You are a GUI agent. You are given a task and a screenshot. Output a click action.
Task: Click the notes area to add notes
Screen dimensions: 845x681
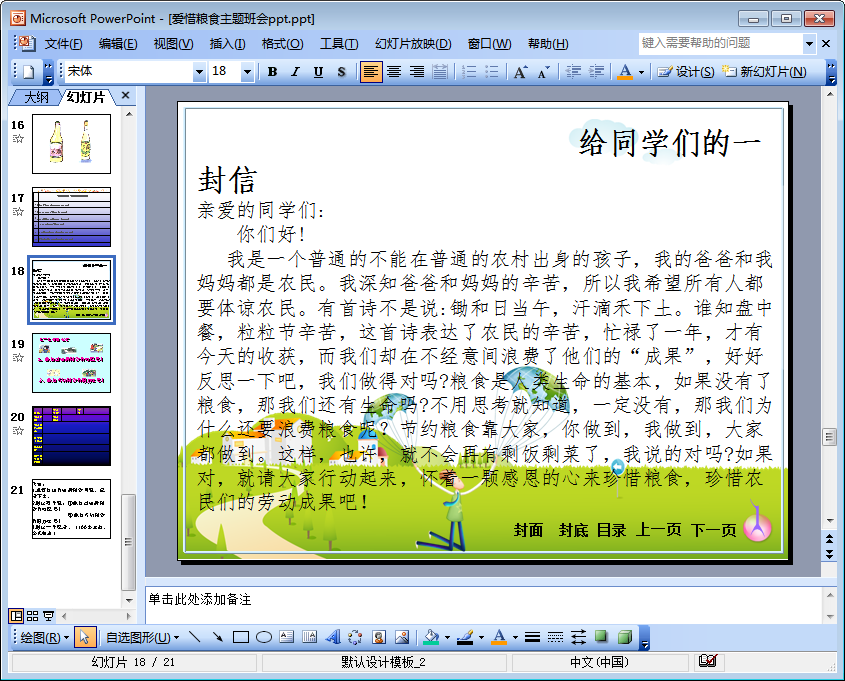(x=483, y=606)
